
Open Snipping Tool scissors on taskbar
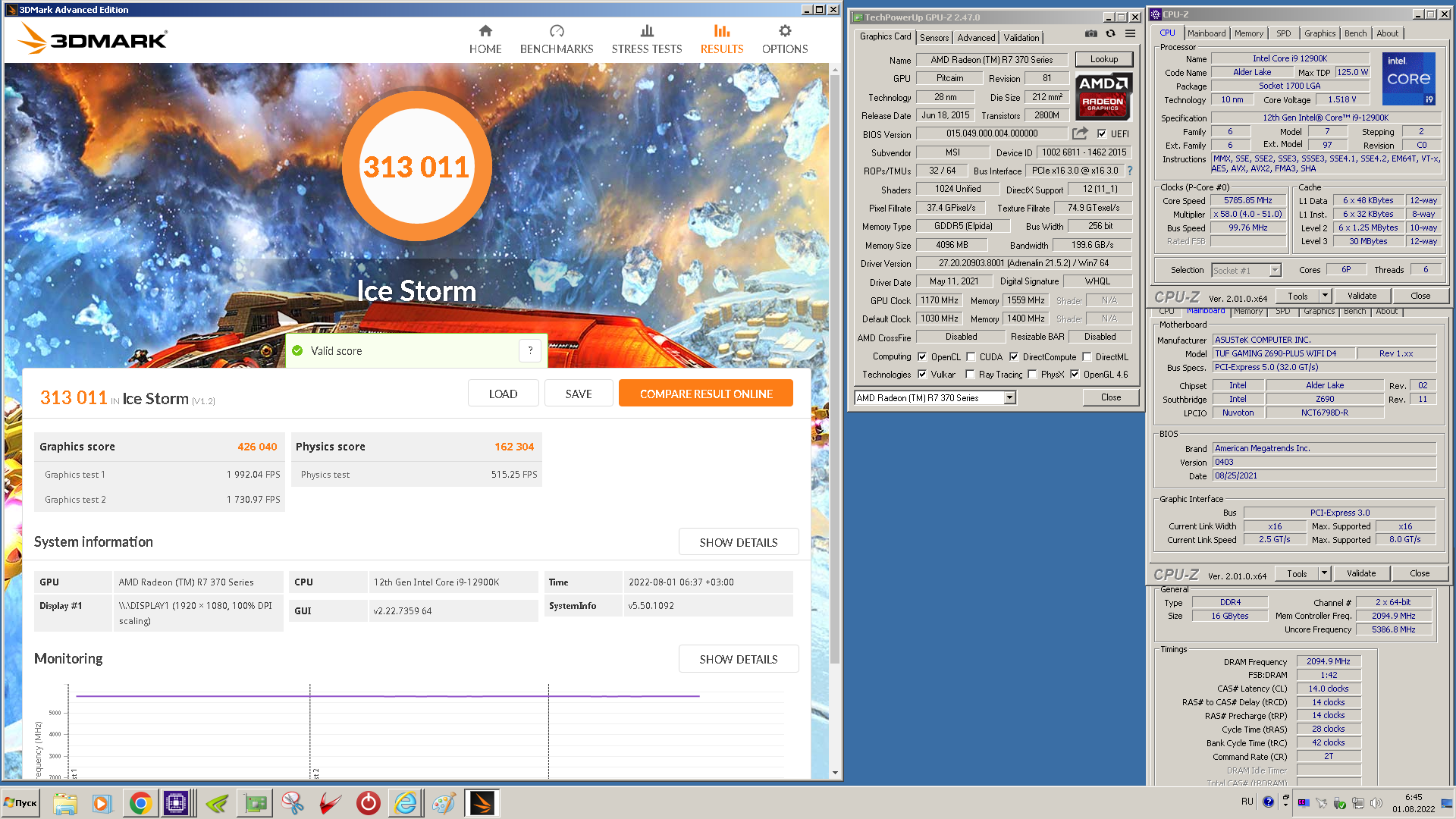coord(293,802)
